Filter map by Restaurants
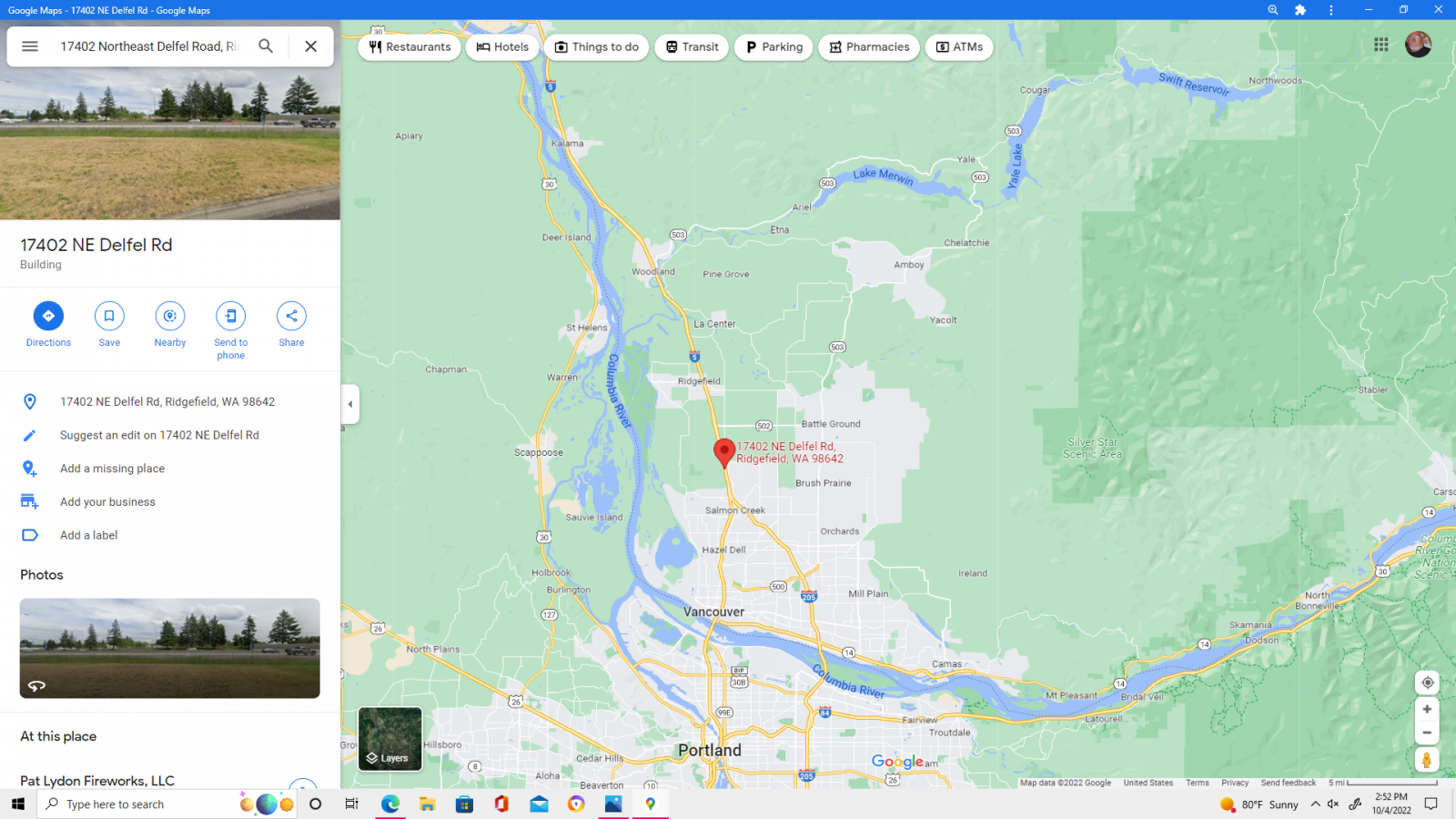This screenshot has width=1456, height=819. 410,47
